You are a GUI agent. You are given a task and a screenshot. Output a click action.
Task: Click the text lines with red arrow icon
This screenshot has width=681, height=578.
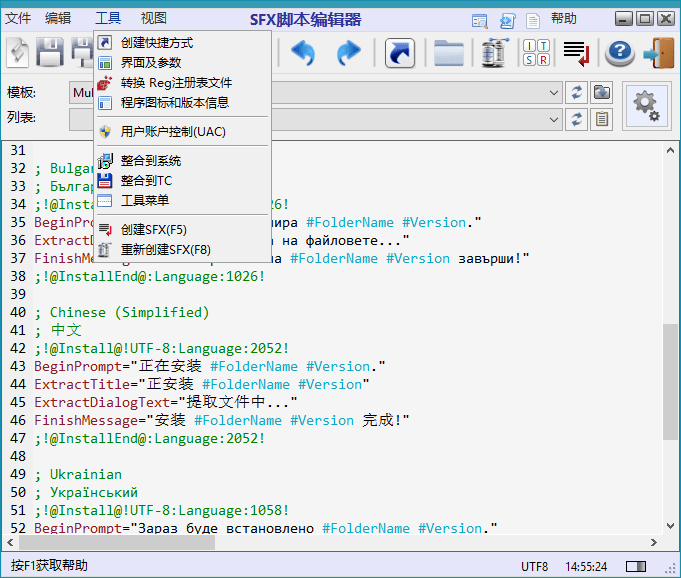(x=575, y=53)
